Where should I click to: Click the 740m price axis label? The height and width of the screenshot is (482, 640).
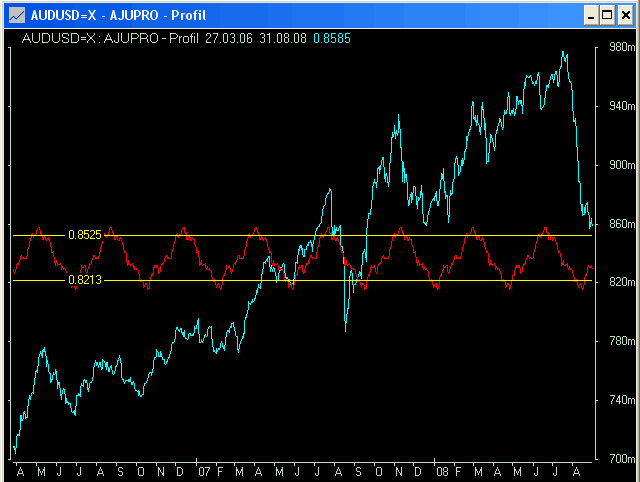coord(622,400)
